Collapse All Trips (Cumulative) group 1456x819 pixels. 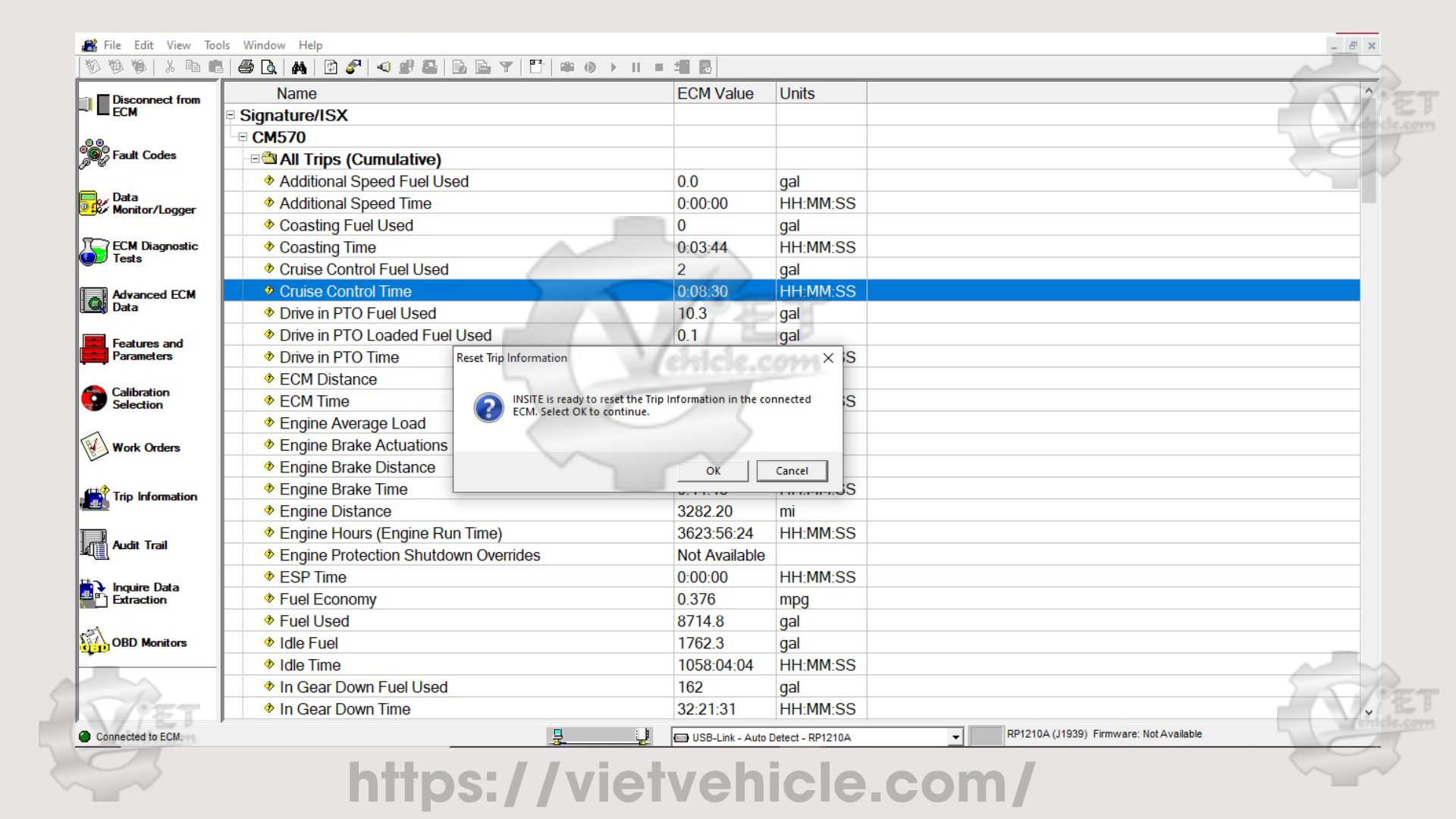pyautogui.click(x=256, y=159)
